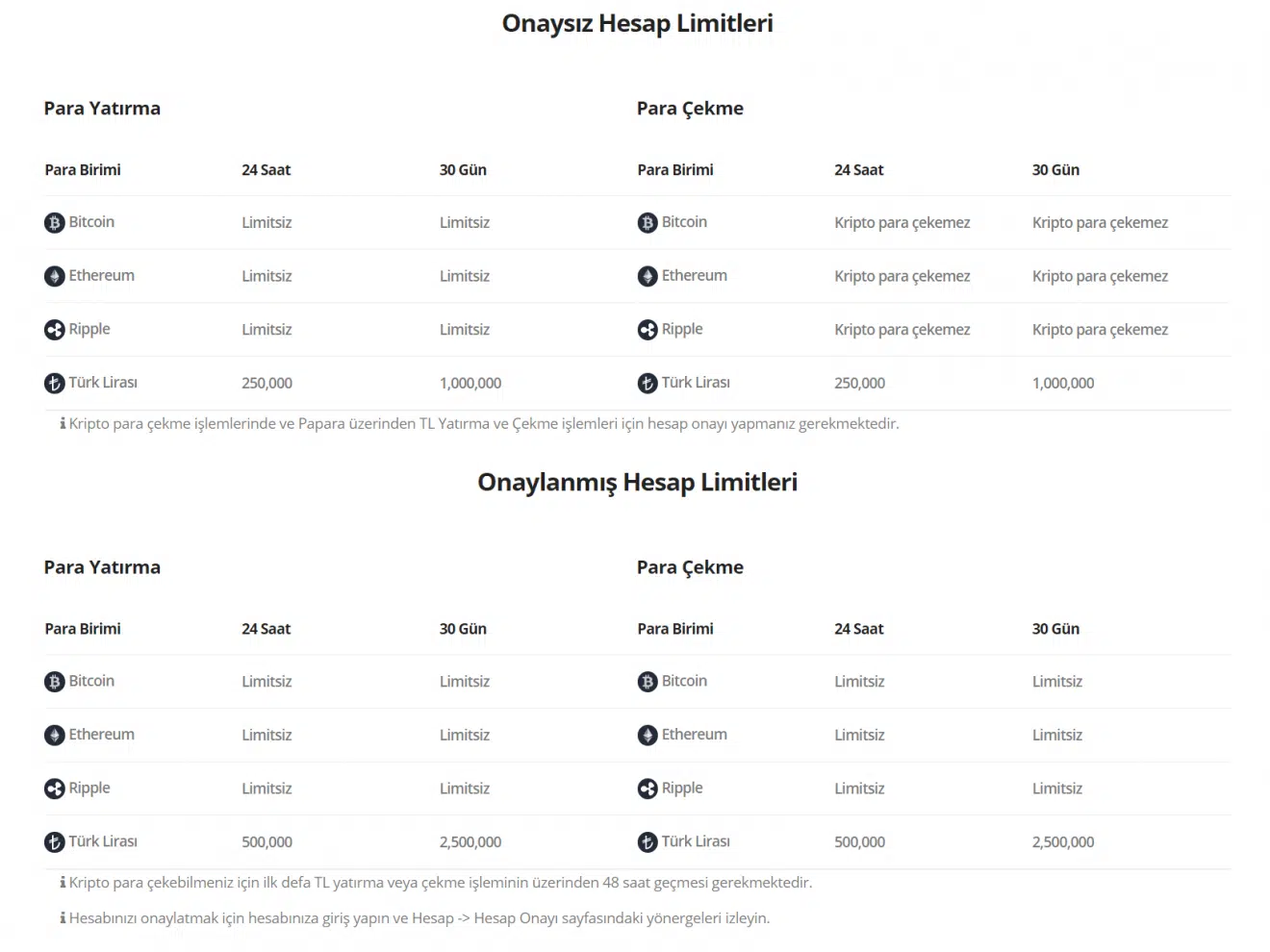This screenshot has width=1270, height=952.
Task: Click the Türk Lirası icon in Onaylanmış Para Yatırma table
Action: tap(55, 842)
